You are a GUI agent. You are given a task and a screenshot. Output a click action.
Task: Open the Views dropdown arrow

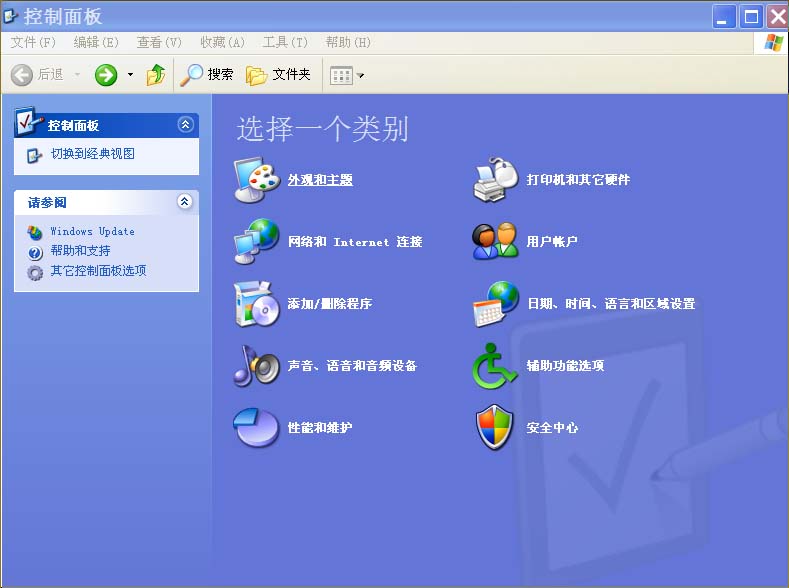[360, 76]
